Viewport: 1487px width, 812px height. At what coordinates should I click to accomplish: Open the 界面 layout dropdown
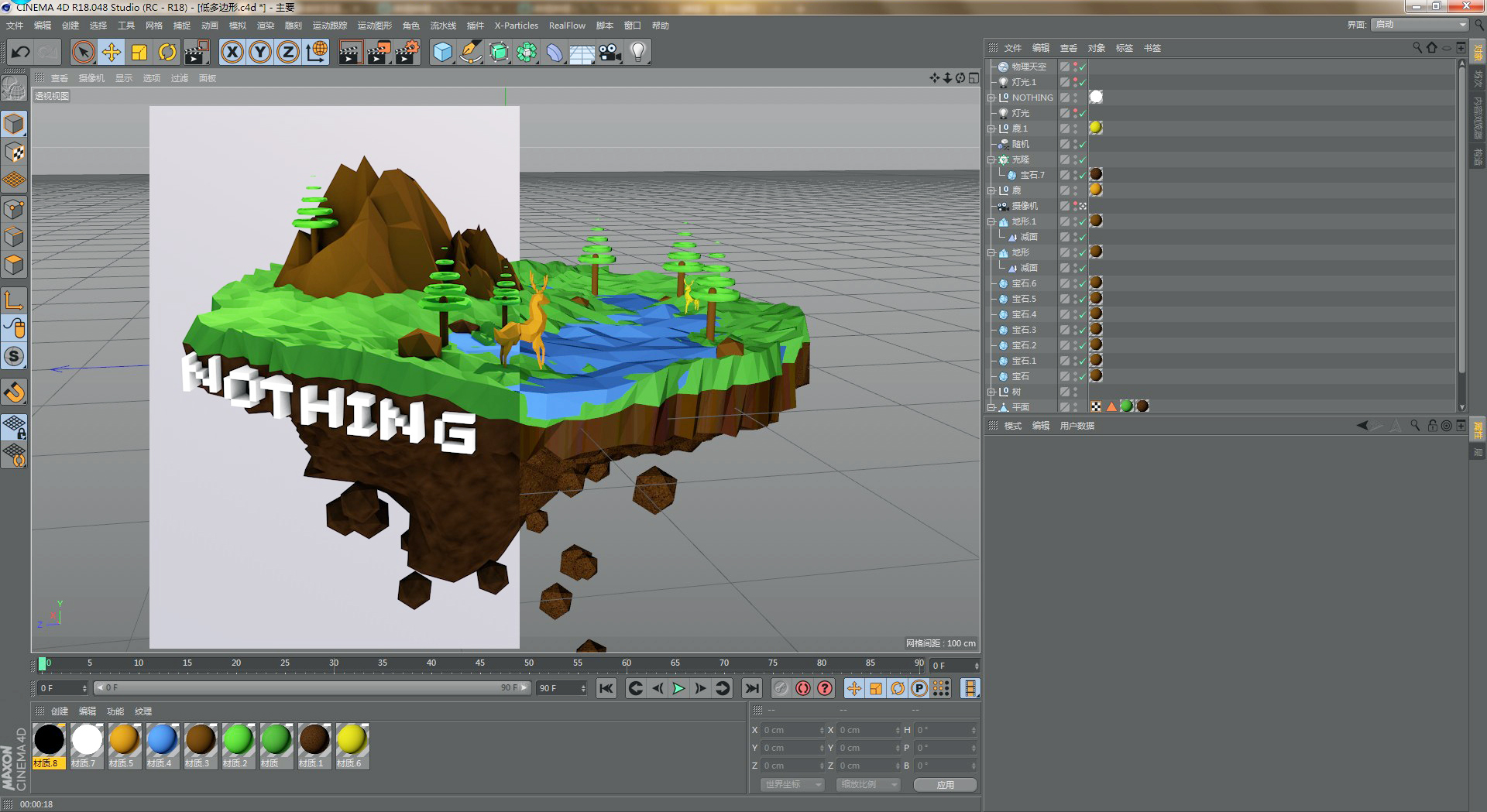click(x=1420, y=25)
